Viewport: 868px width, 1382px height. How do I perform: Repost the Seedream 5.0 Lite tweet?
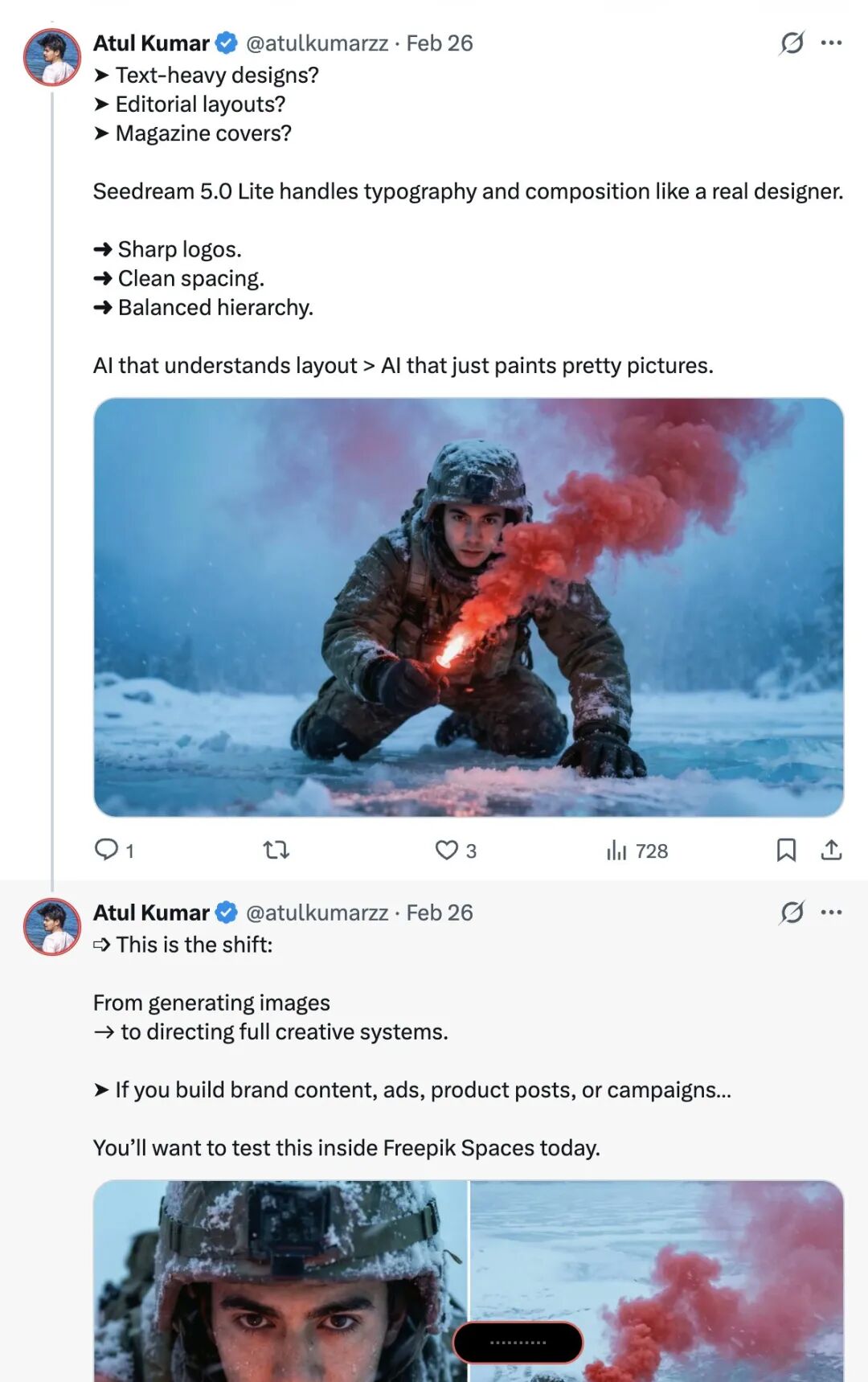click(x=276, y=850)
